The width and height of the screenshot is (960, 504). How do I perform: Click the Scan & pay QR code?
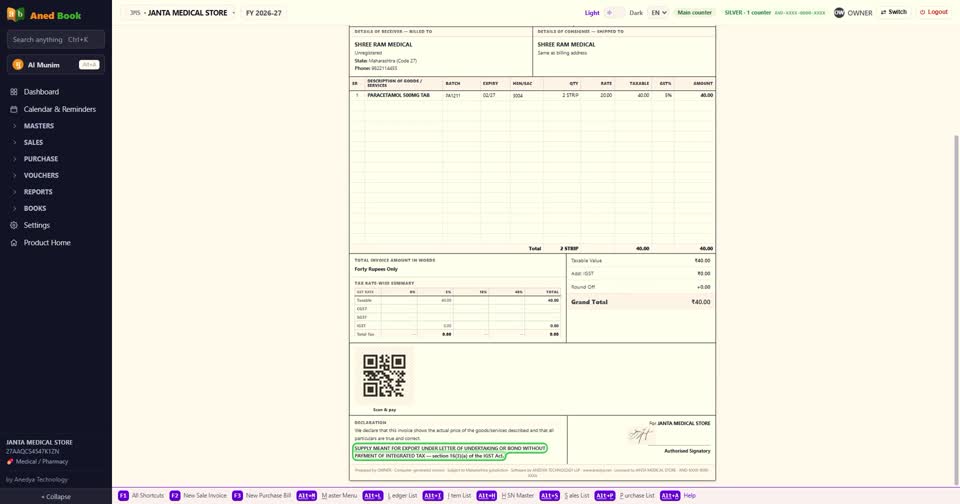384,375
